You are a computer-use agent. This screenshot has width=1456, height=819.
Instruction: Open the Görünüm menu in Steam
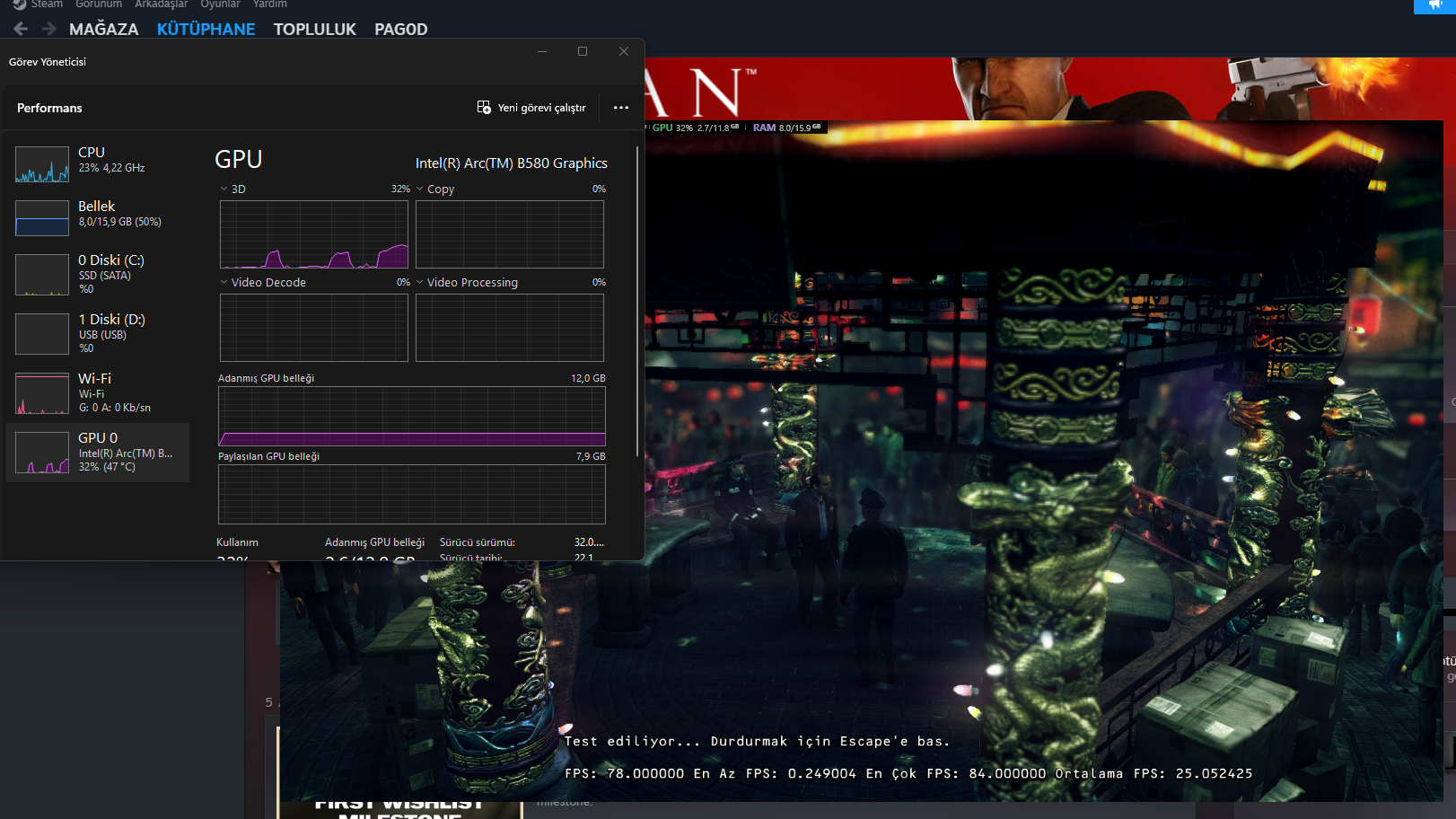tap(99, 4)
